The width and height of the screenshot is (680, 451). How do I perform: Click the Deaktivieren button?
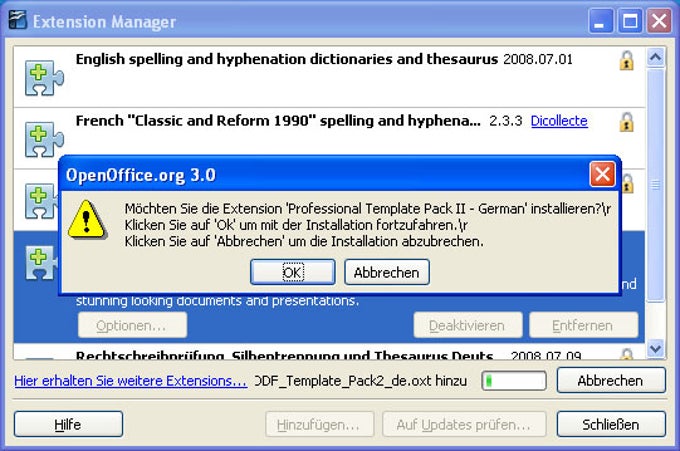468,325
